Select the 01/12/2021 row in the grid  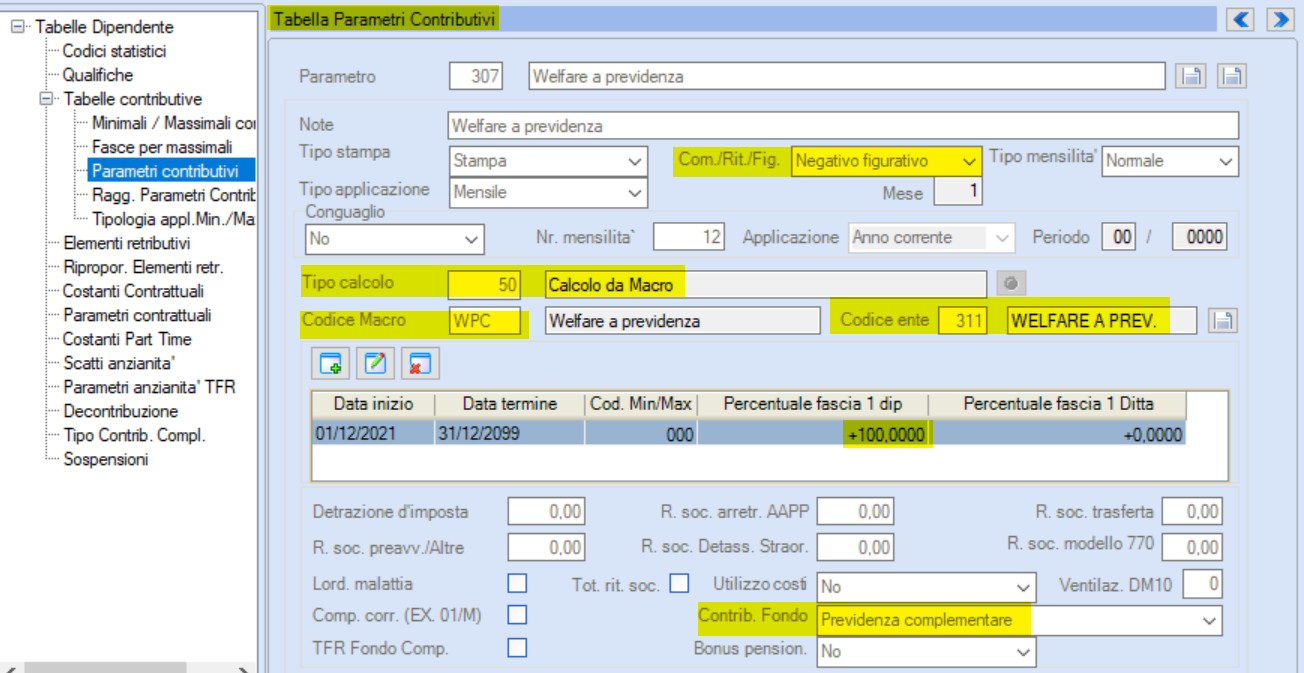coord(748,435)
